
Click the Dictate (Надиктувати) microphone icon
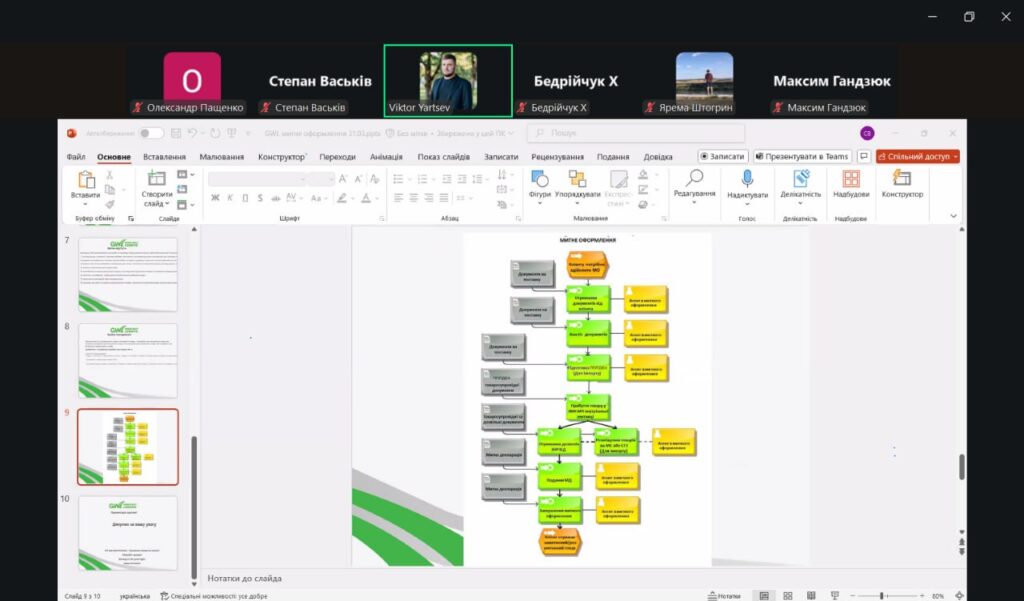747,180
